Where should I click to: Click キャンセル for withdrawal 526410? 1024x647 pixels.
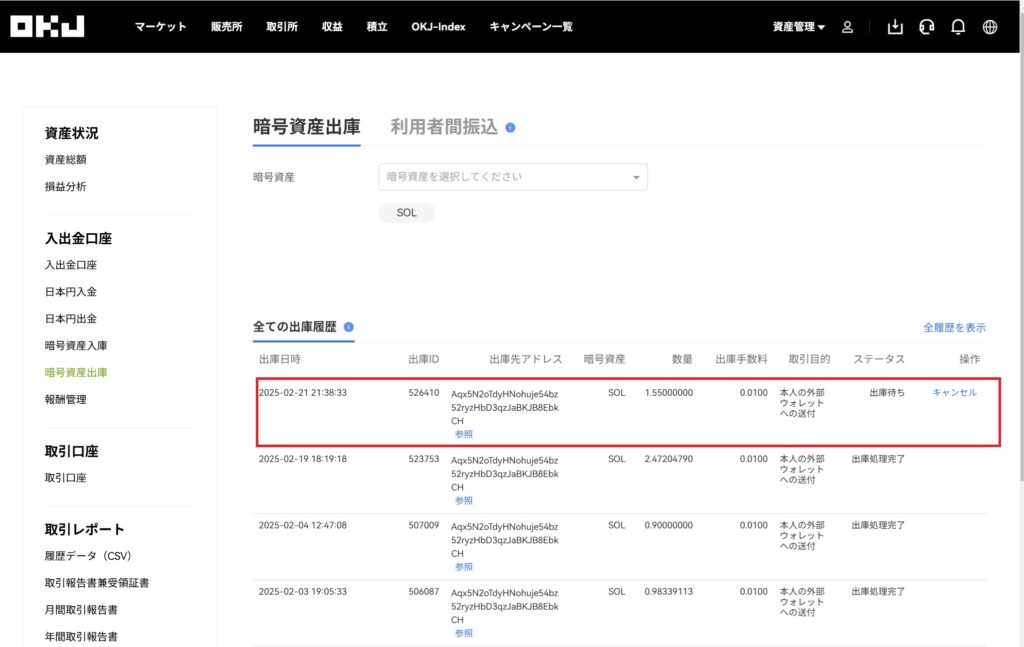(954, 392)
